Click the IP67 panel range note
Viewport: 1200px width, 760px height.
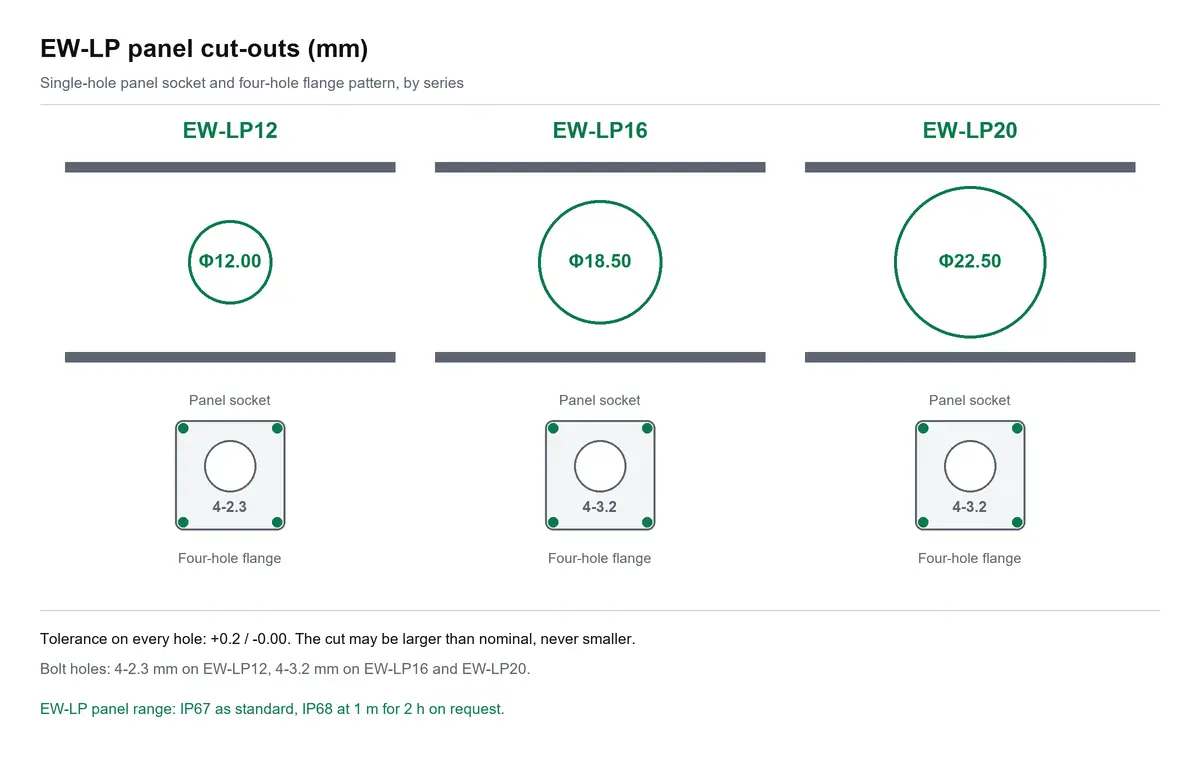(272, 709)
